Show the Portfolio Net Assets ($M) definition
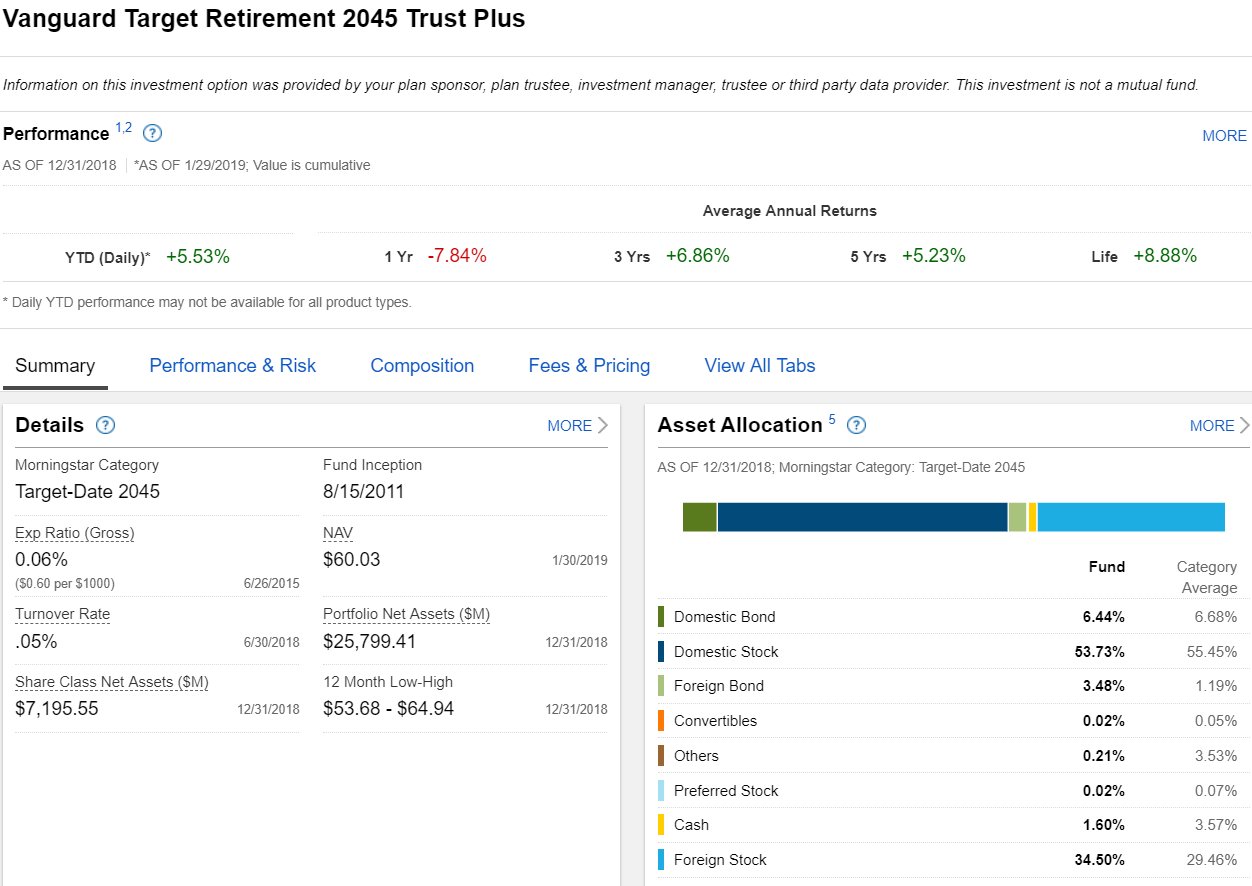1252x886 pixels. tap(407, 614)
